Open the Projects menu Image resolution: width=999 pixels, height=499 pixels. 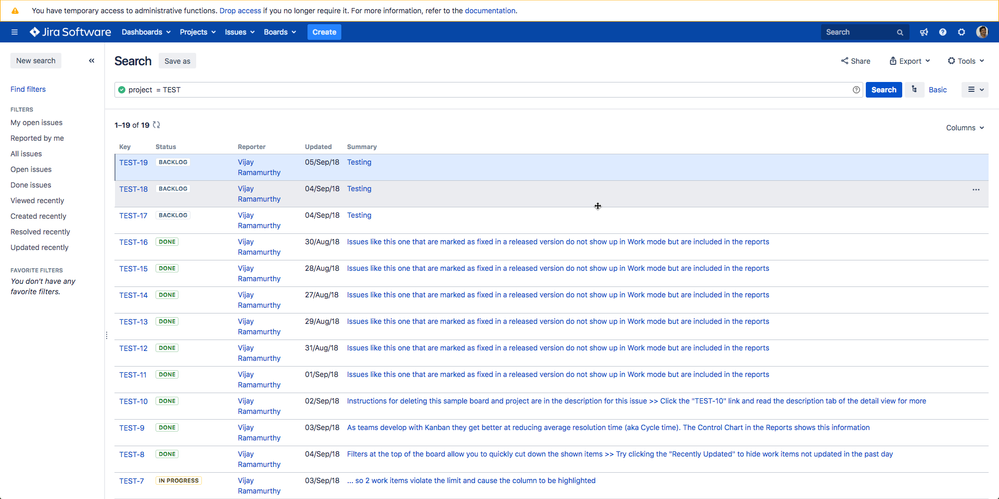click(x=198, y=32)
